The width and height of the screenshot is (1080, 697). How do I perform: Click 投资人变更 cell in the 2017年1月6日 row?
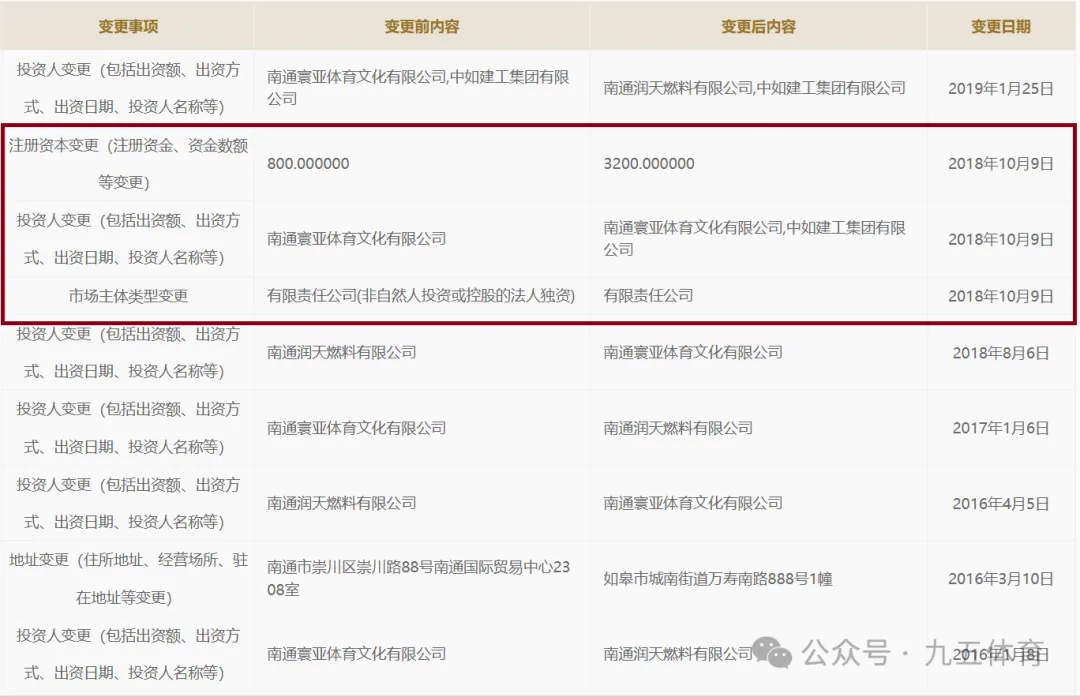coord(128,428)
